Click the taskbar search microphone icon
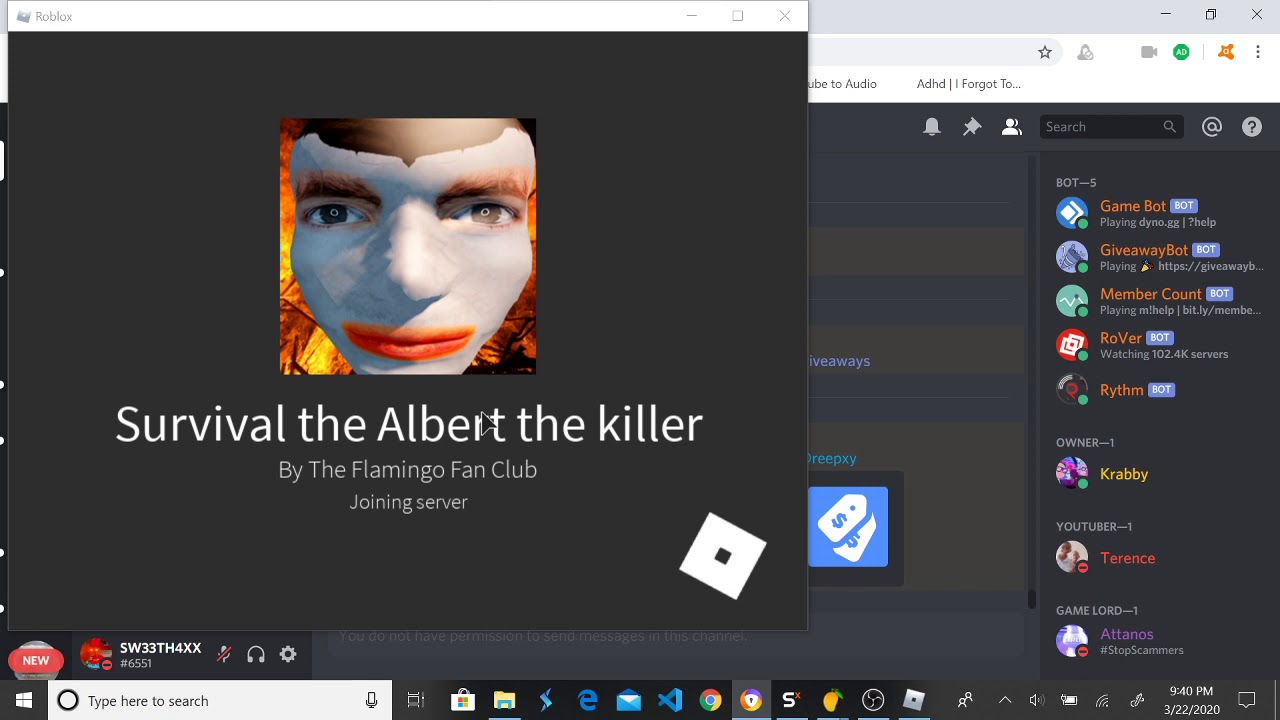Image resolution: width=1280 pixels, height=720 pixels. pyautogui.click(x=371, y=701)
